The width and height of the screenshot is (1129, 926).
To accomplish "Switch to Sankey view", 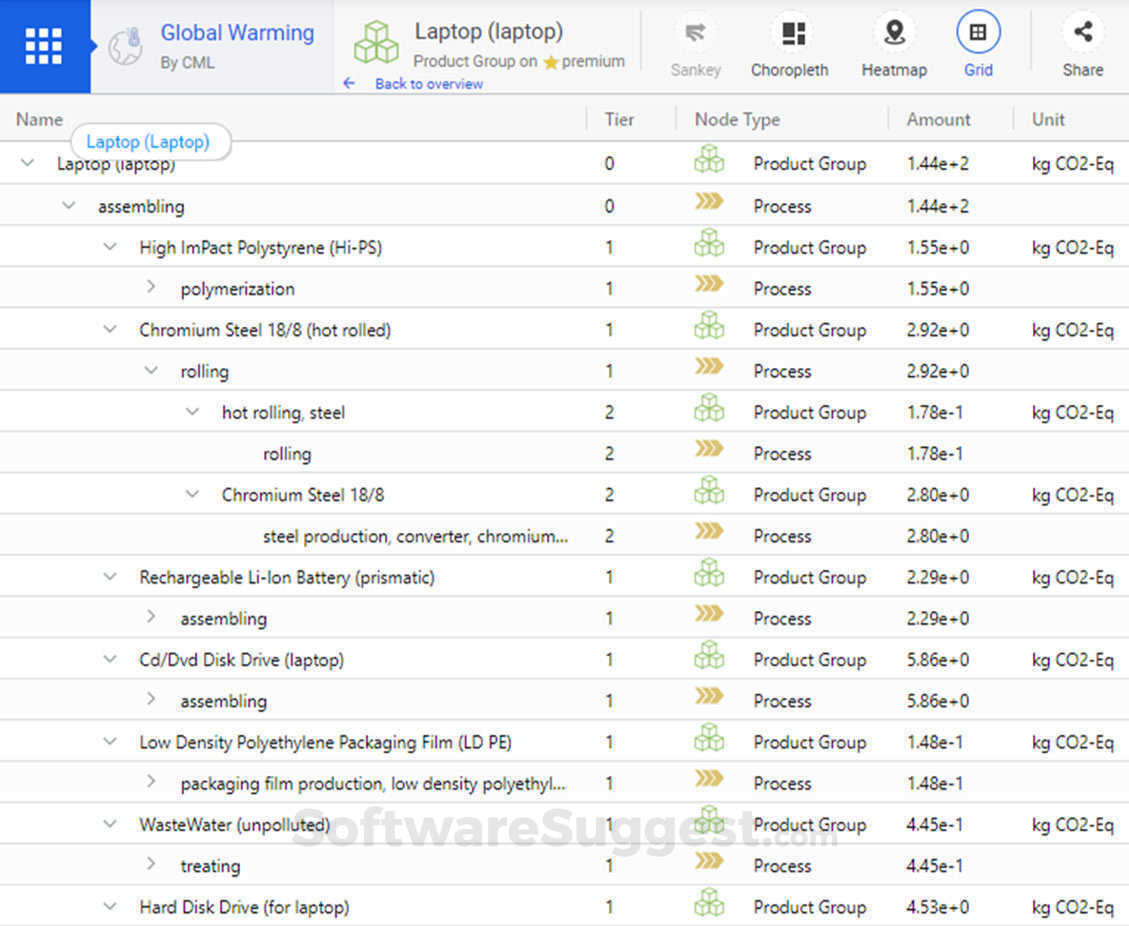I will pyautogui.click(x=695, y=34).
